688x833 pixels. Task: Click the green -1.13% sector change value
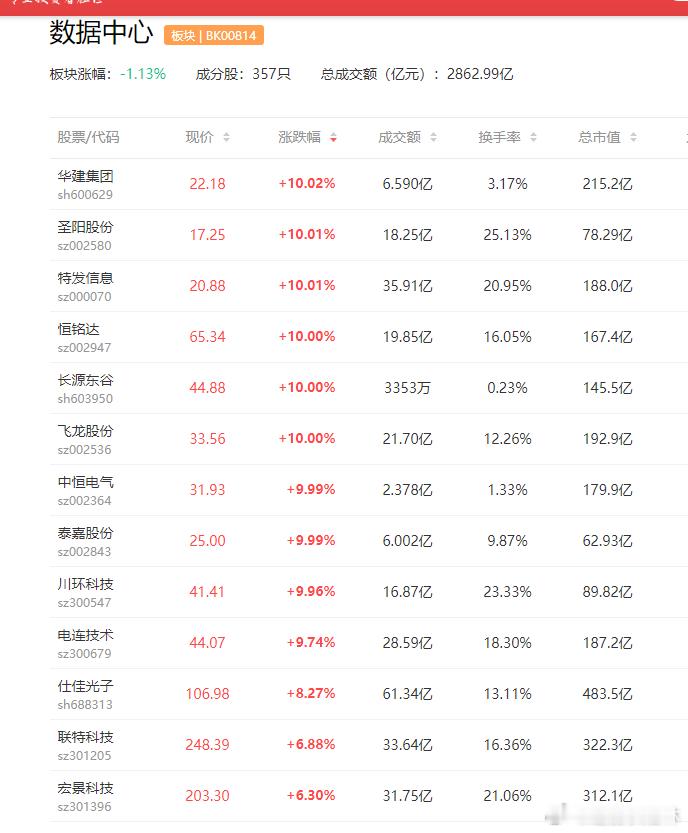(x=143, y=73)
